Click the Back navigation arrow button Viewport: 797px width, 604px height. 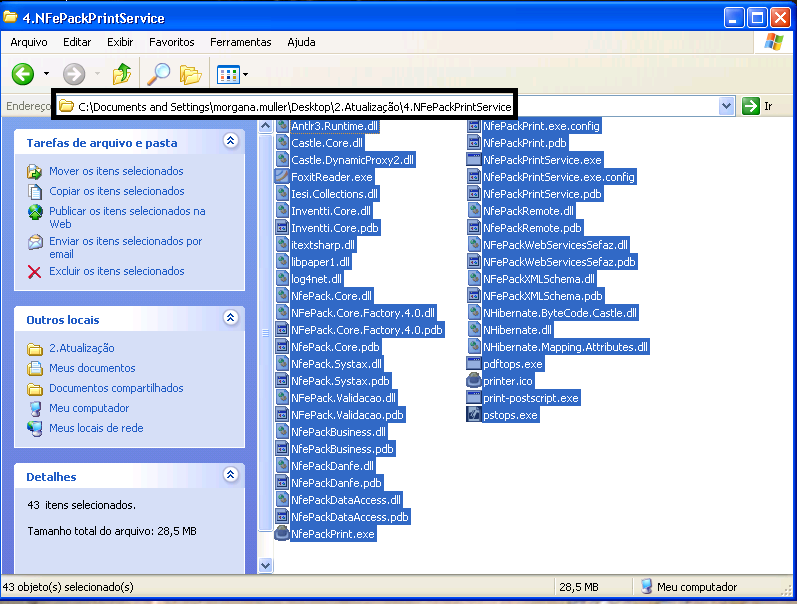[24, 74]
